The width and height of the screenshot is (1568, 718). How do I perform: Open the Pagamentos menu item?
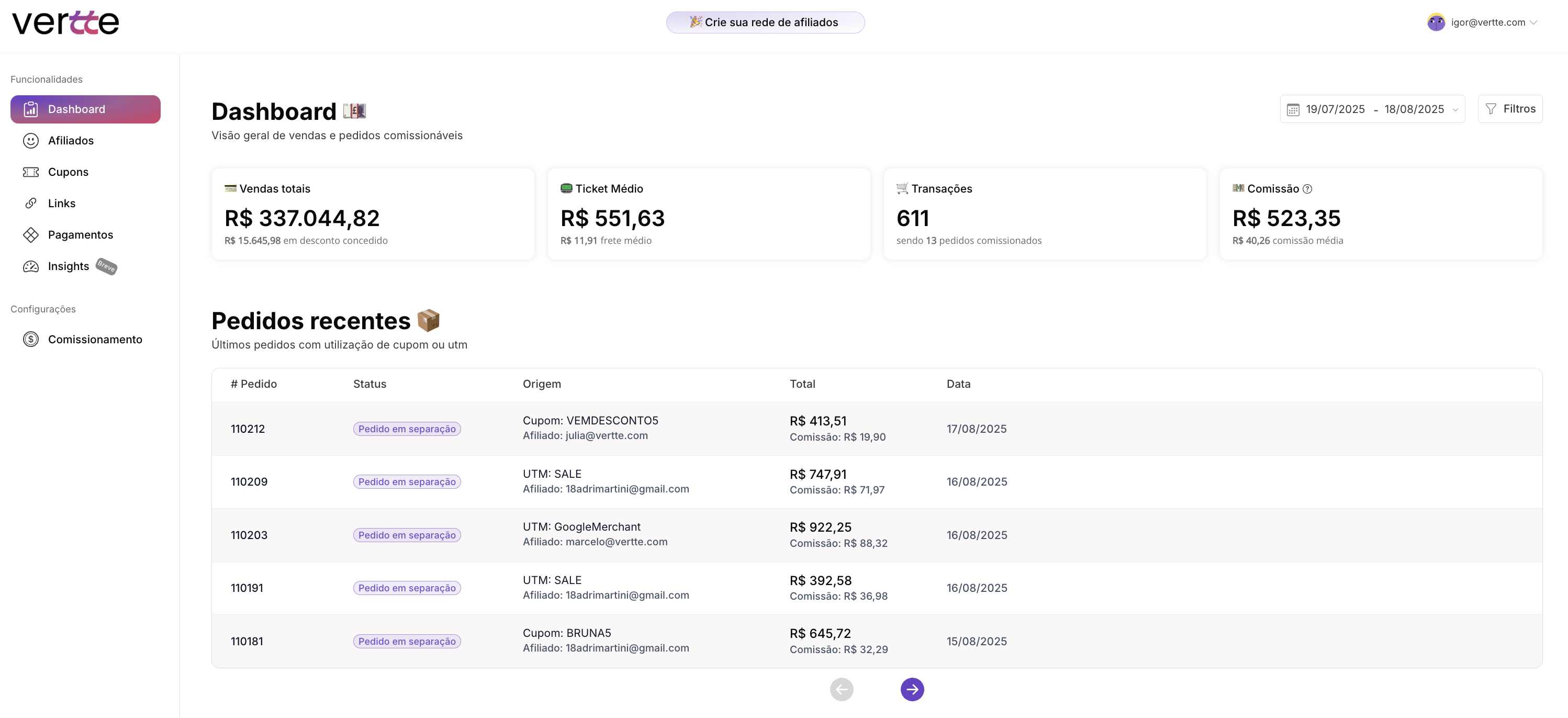click(x=81, y=235)
